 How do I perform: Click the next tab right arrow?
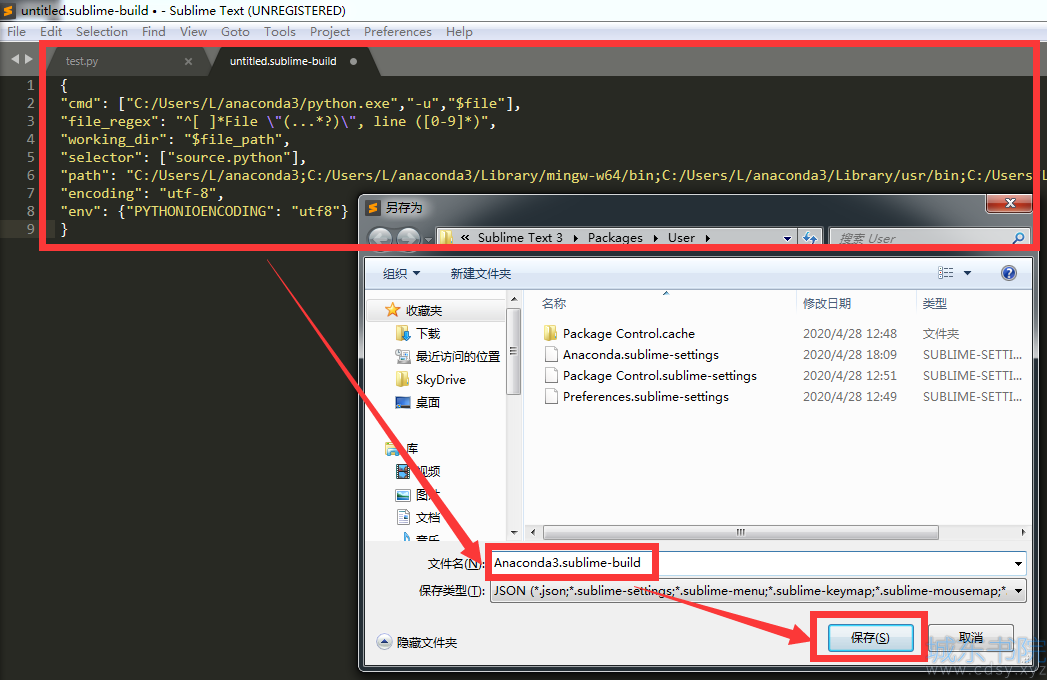[x=28, y=59]
